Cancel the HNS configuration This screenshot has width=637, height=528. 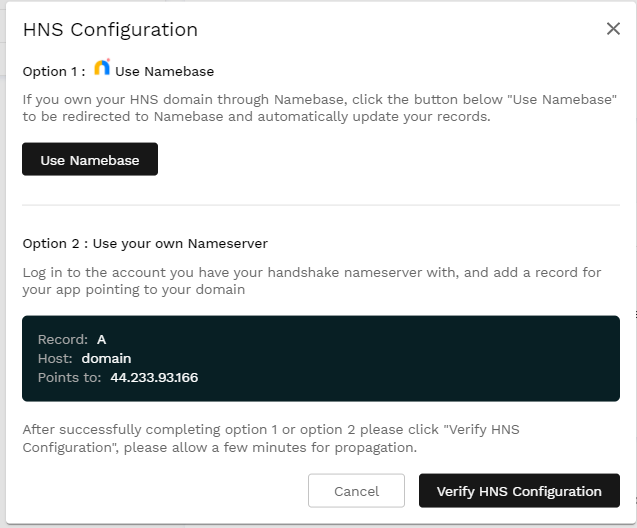click(x=356, y=491)
